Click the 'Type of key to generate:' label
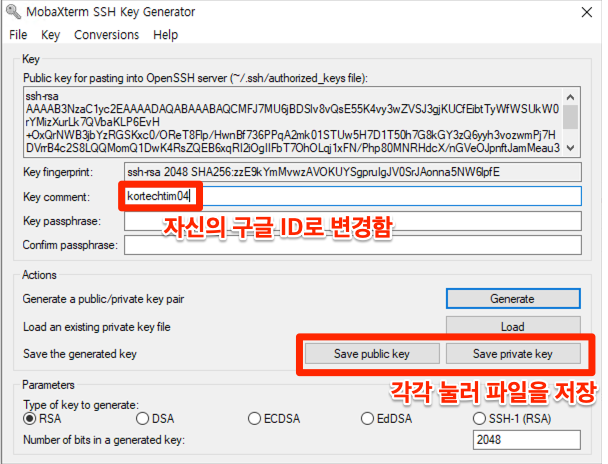608x464 pixels. [81, 405]
